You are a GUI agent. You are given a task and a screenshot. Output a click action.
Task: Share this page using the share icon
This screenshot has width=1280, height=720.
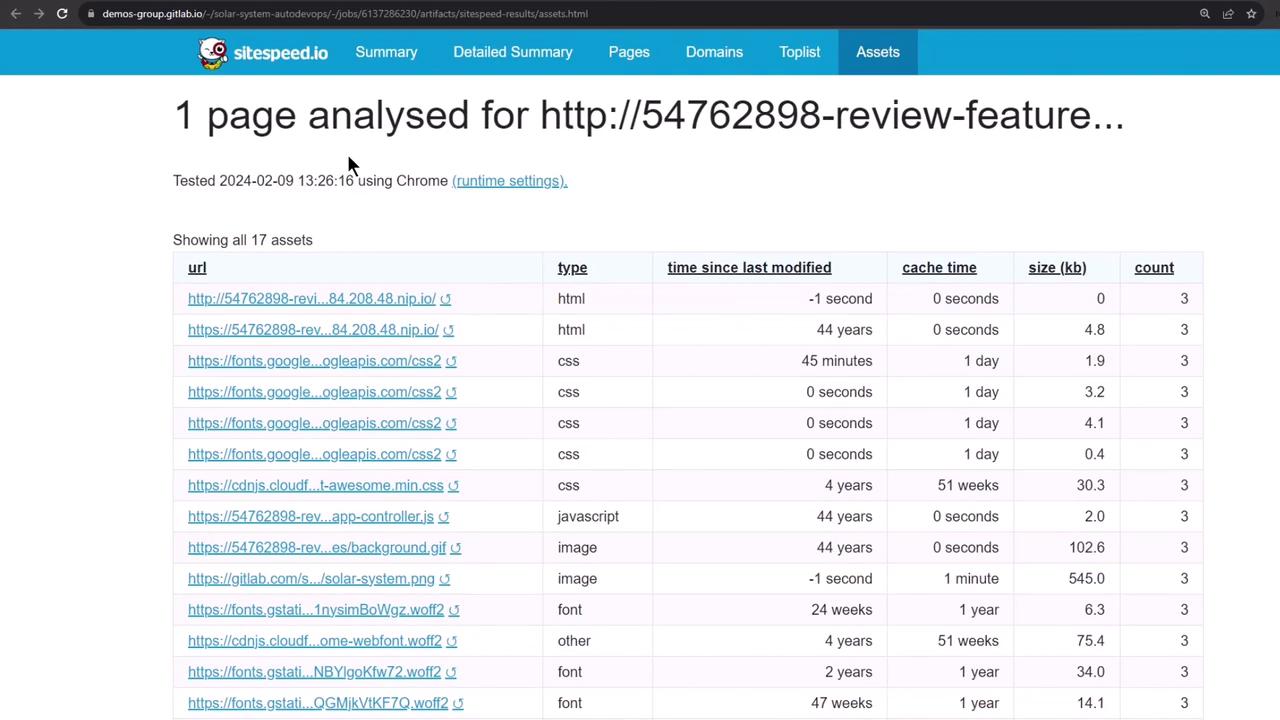pos(1228,14)
